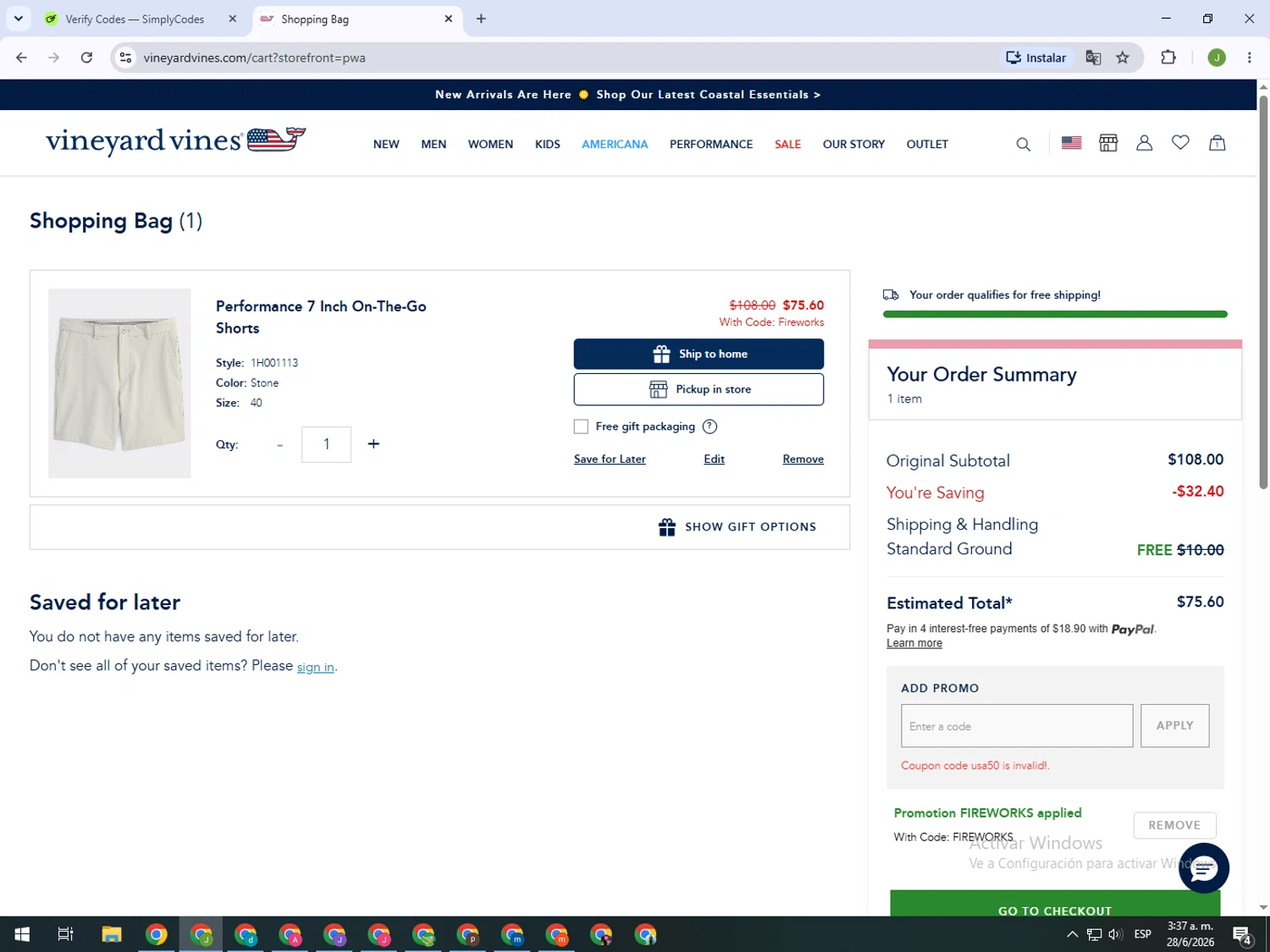Viewport: 1270px width, 952px height.
Task: Open the PERFORMANCE menu
Action: (711, 144)
